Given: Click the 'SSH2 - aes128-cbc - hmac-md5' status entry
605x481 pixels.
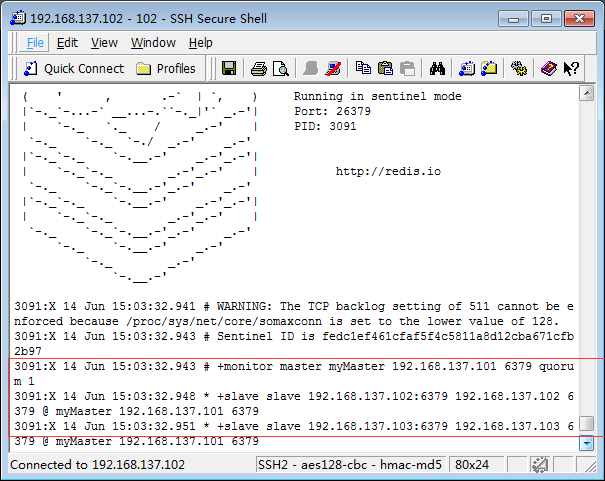Looking at the screenshot, I should [x=350, y=464].
